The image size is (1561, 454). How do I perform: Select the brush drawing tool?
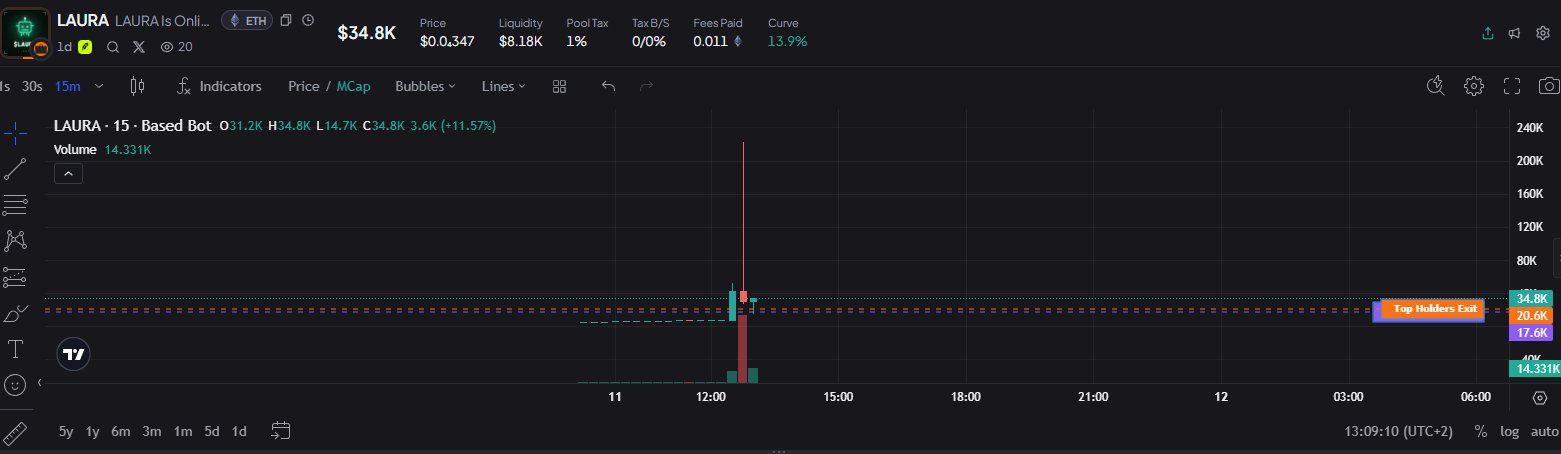point(16,314)
